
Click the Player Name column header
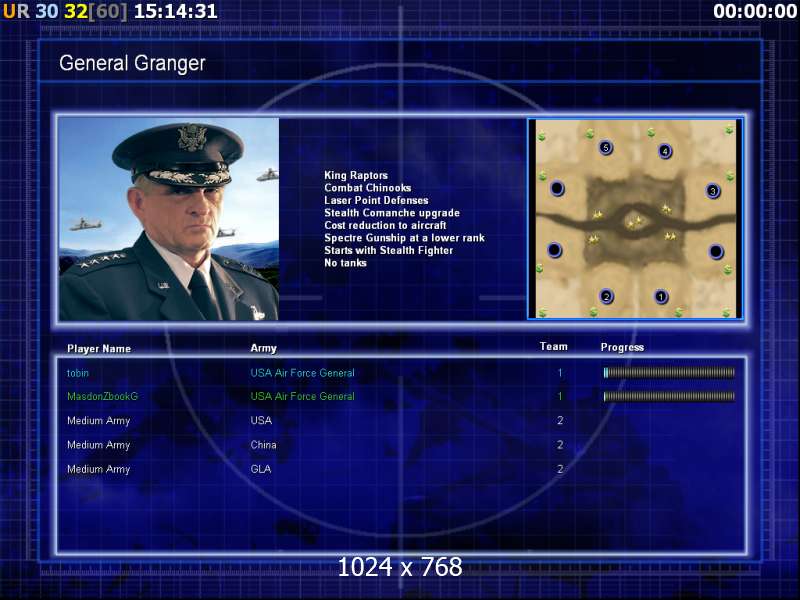[x=99, y=348]
